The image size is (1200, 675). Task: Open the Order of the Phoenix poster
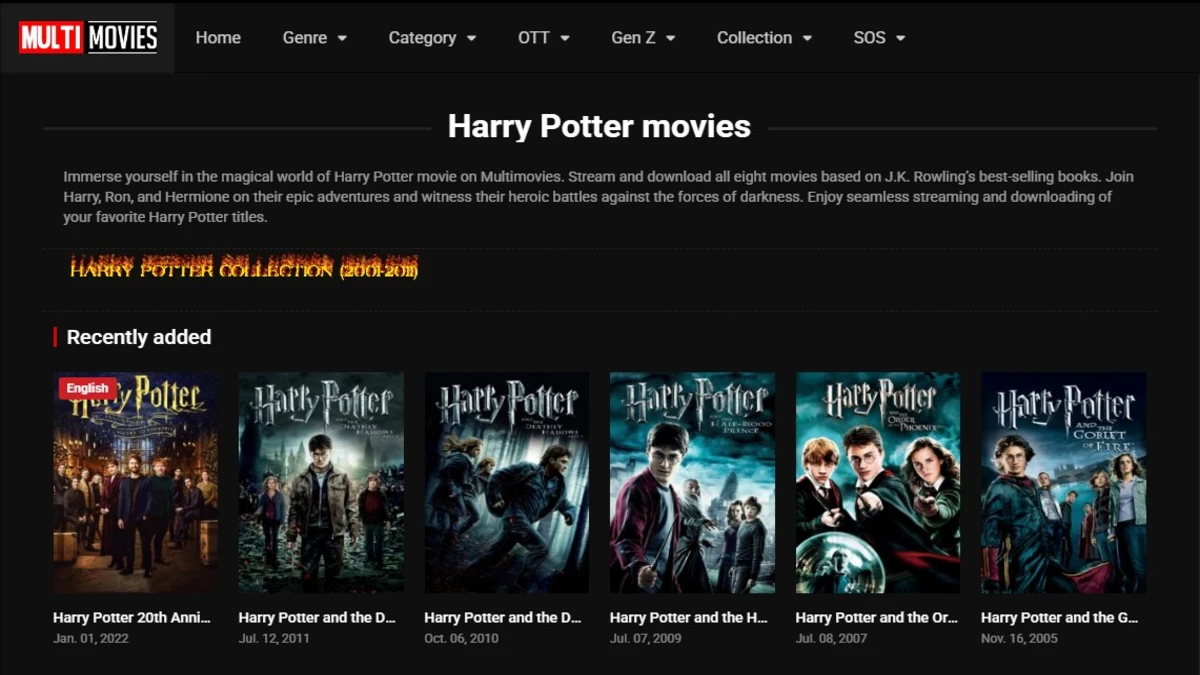click(x=877, y=485)
